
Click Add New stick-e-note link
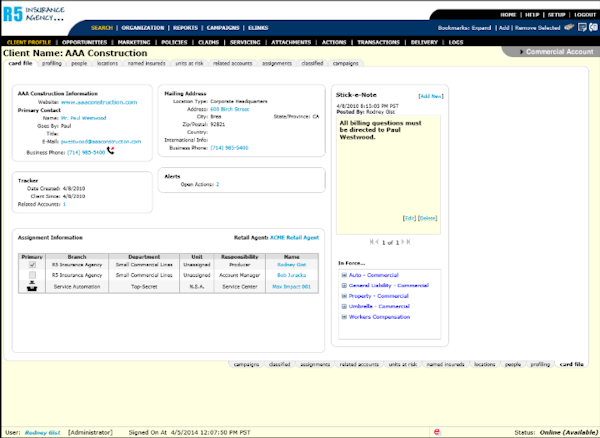(431, 96)
